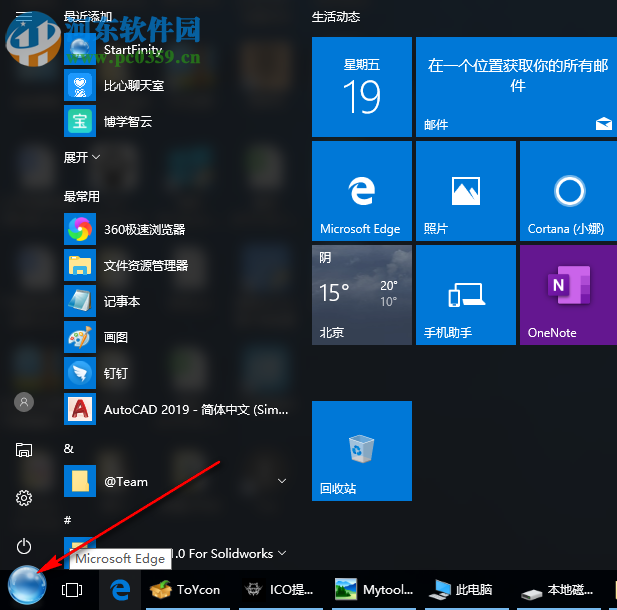Launch 画图 paint app
This screenshot has height=610, width=617.
tap(177, 337)
